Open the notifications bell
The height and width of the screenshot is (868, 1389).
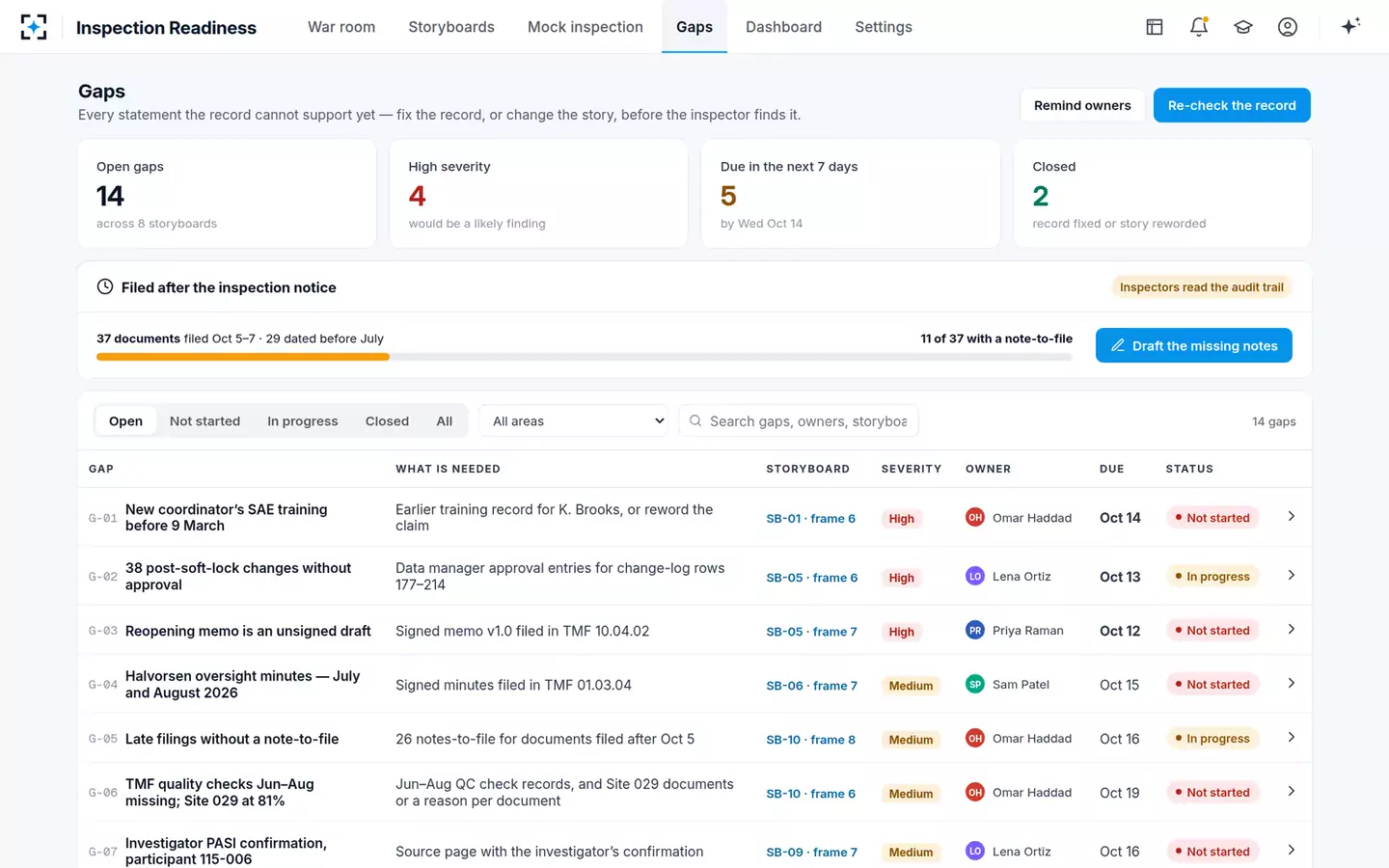point(1199,27)
